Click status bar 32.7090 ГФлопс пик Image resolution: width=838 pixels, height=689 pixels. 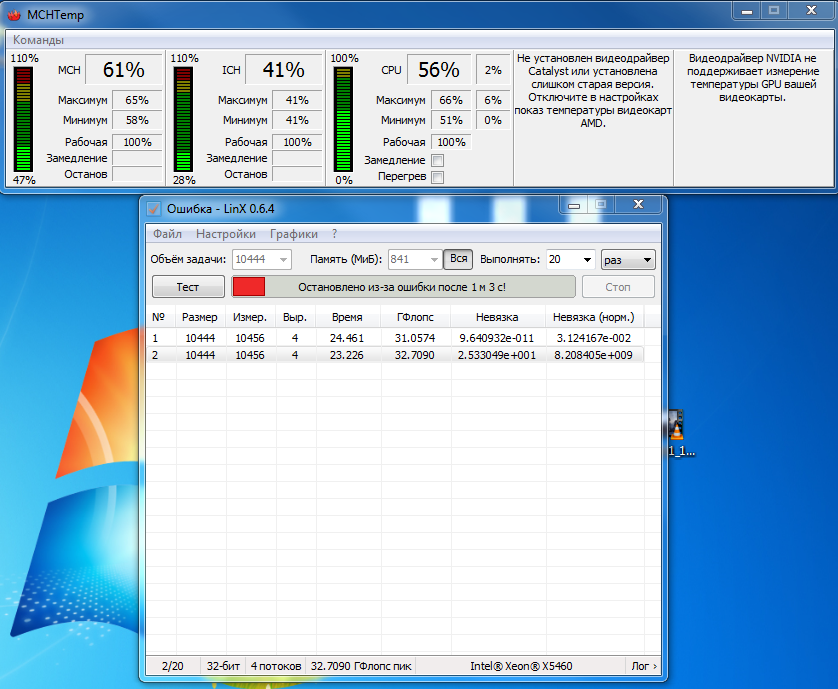tap(361, 666)
